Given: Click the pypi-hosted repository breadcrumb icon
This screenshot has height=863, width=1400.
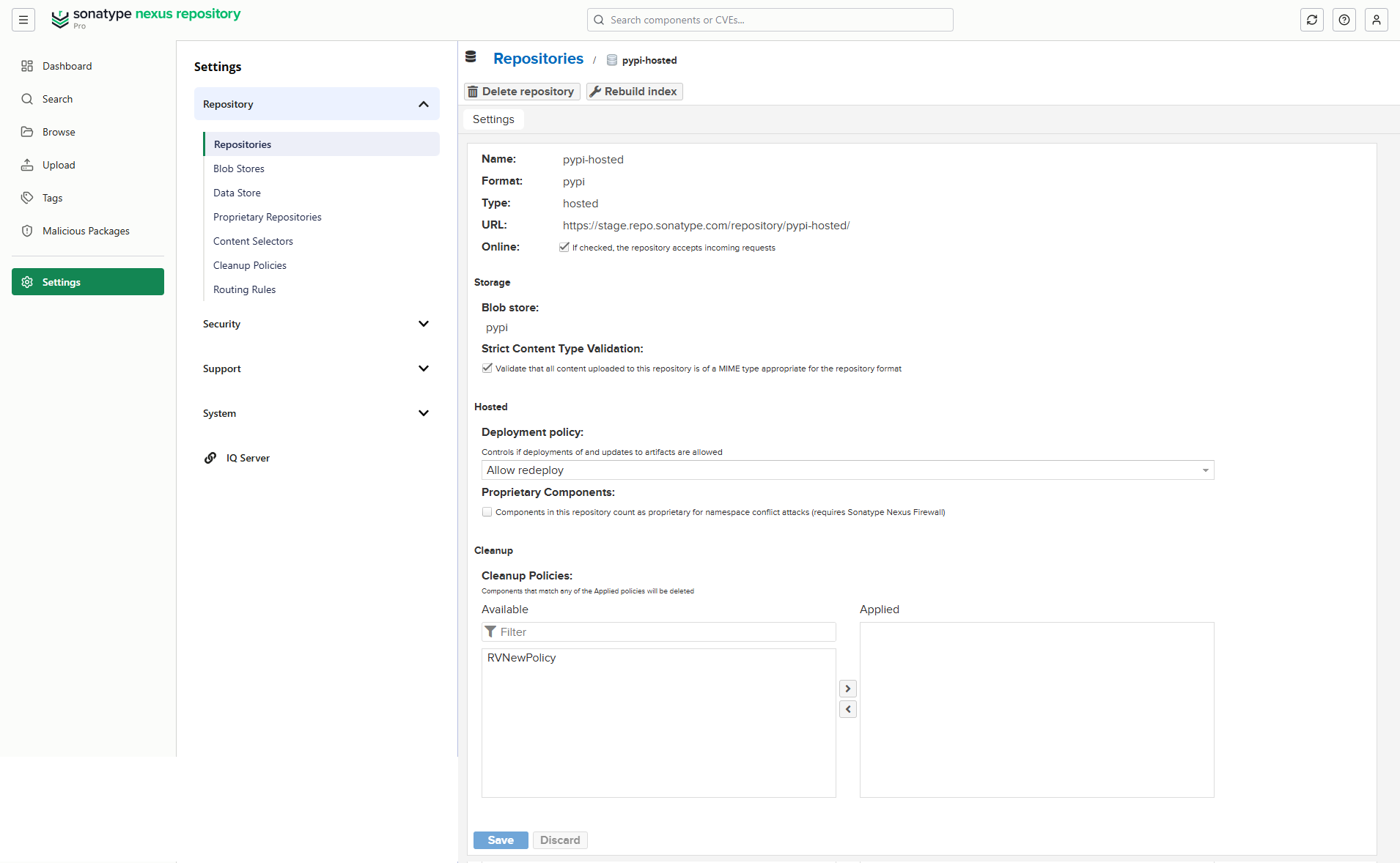Looking at the screenshot, I should click(x=612, y=60).
